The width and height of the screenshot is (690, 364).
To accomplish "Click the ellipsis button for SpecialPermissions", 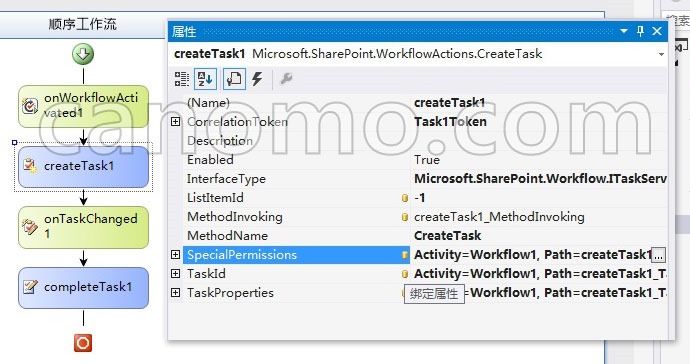I will tap(658, 255).
